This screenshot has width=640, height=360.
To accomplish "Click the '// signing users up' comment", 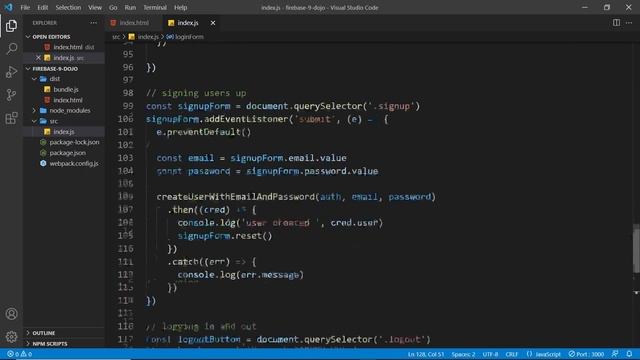I will tap(196, 93).
